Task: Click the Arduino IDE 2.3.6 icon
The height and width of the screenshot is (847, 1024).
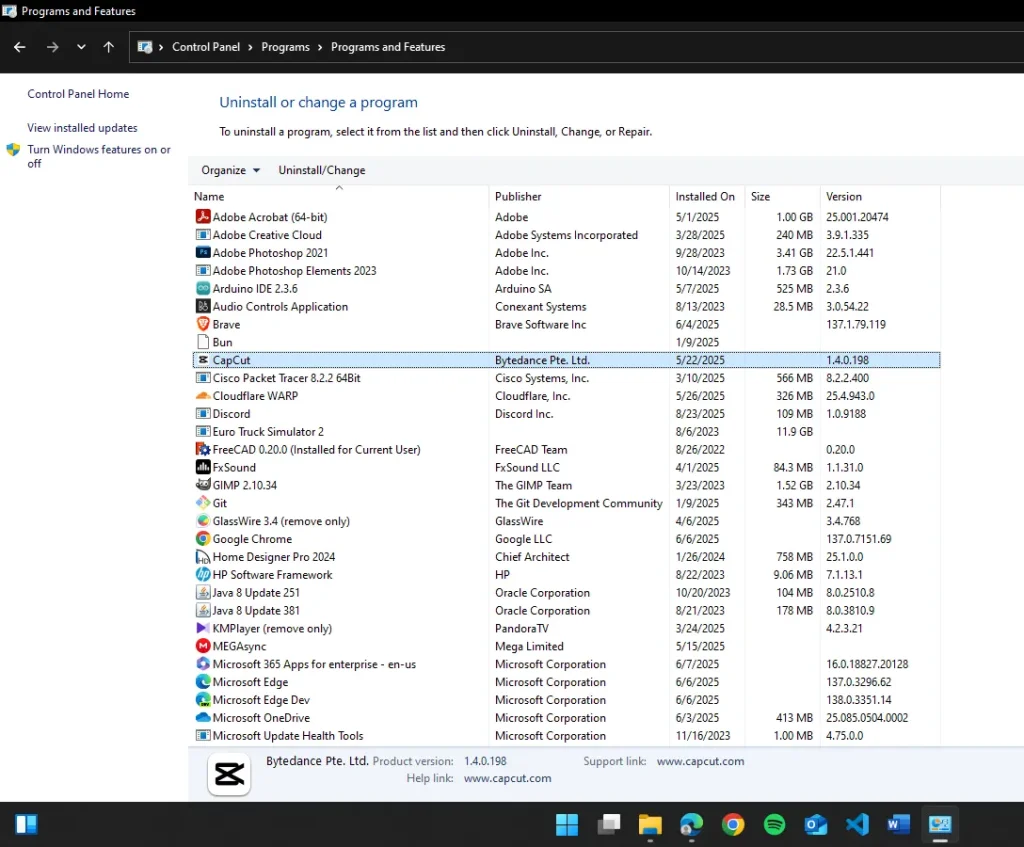Action: tap(203, 289)
